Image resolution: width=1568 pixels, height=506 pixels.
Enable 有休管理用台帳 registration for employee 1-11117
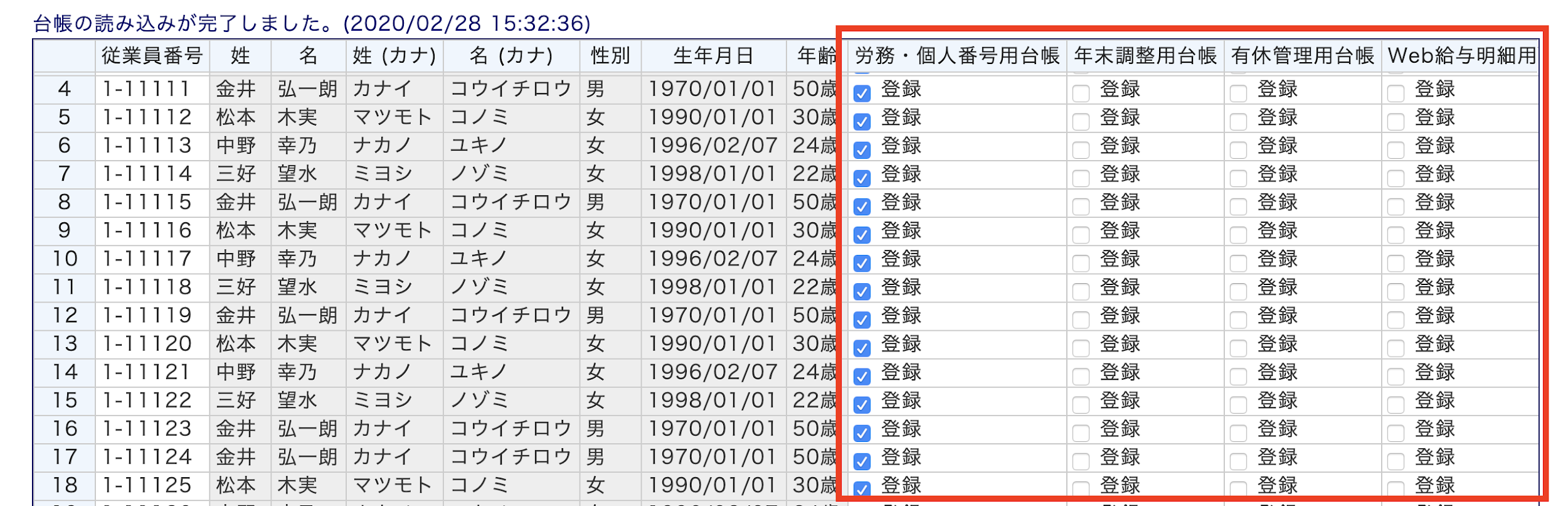pyautogui.click(x=1238, y=263)
